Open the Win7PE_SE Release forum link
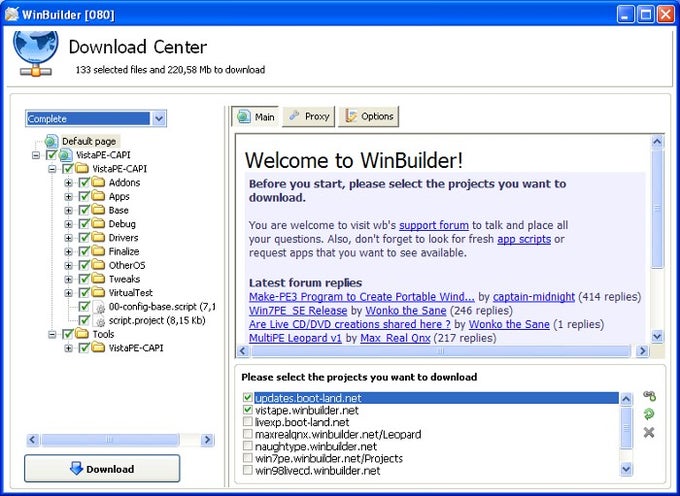 [x=298, y=310]
